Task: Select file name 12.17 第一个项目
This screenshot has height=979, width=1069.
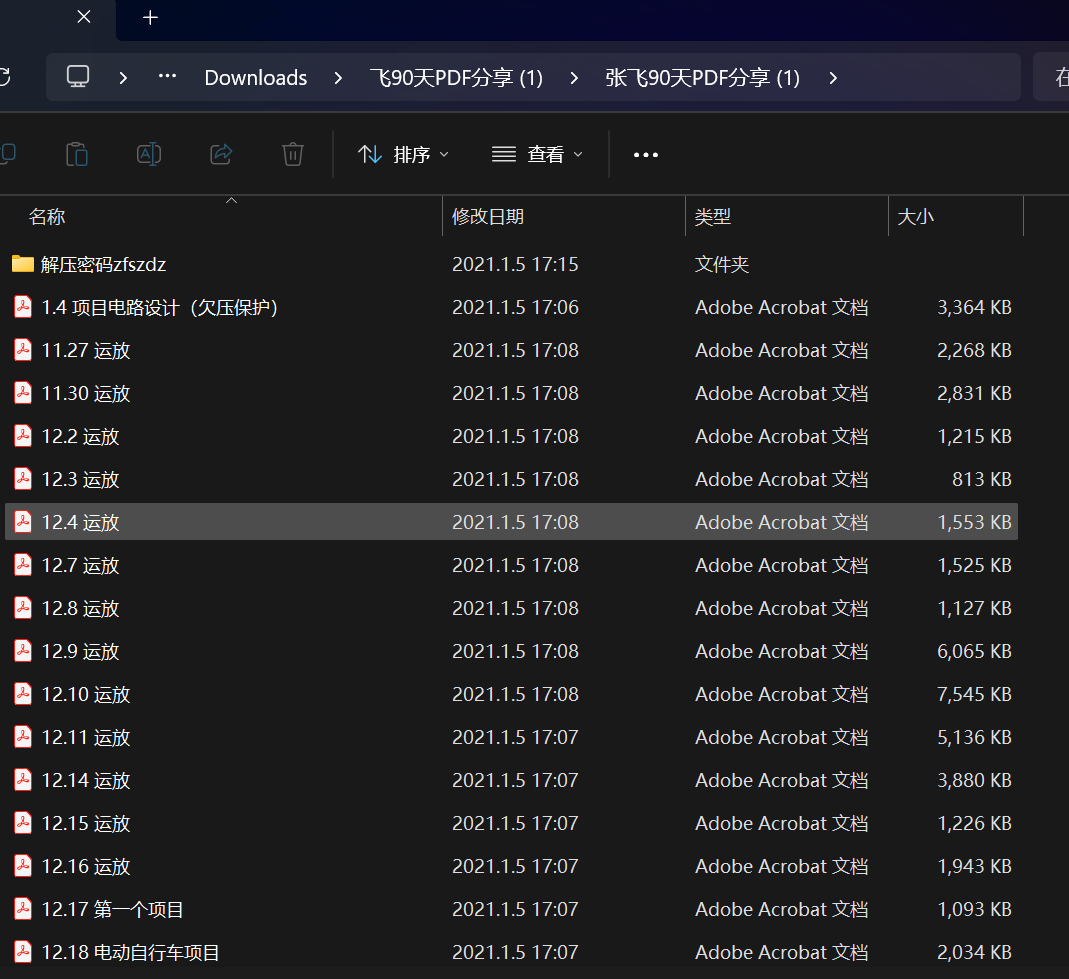Action: pyautogui.click(x=112, y=909)
